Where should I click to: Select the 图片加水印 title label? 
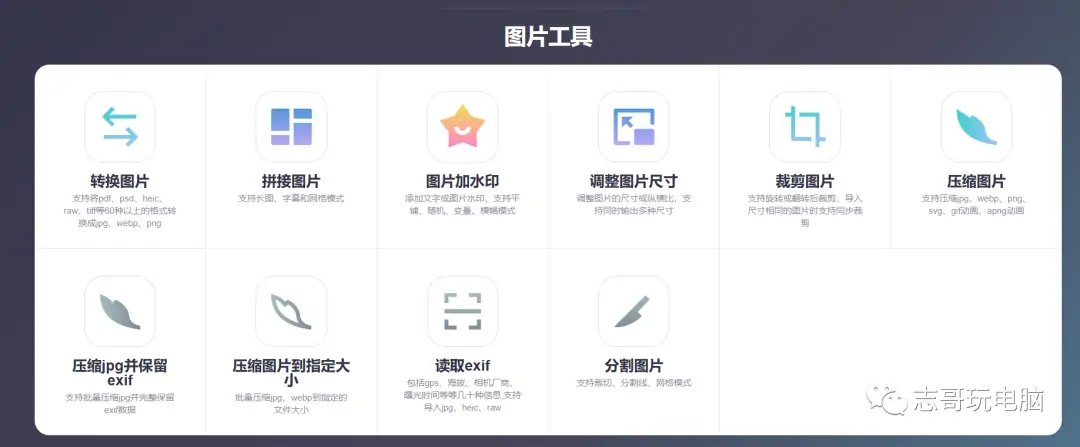point(462,181)
